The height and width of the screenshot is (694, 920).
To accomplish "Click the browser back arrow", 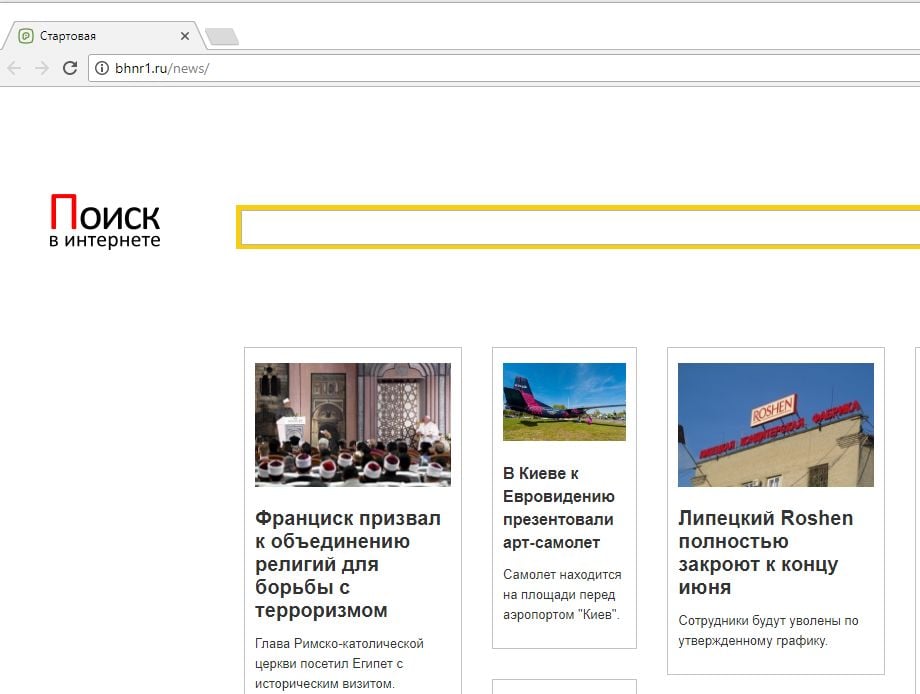I will 14,68.
